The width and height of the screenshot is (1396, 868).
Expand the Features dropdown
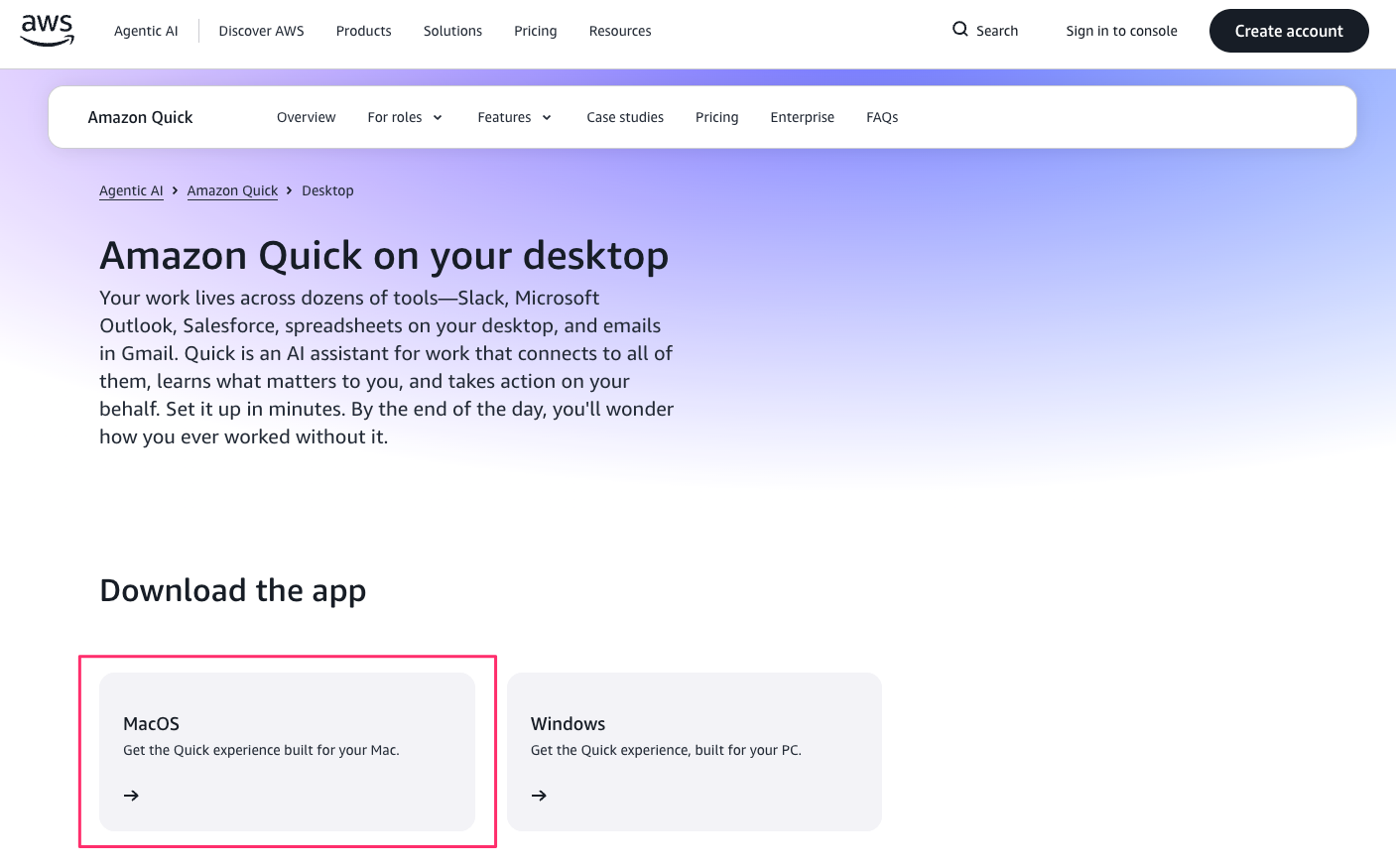514,117
